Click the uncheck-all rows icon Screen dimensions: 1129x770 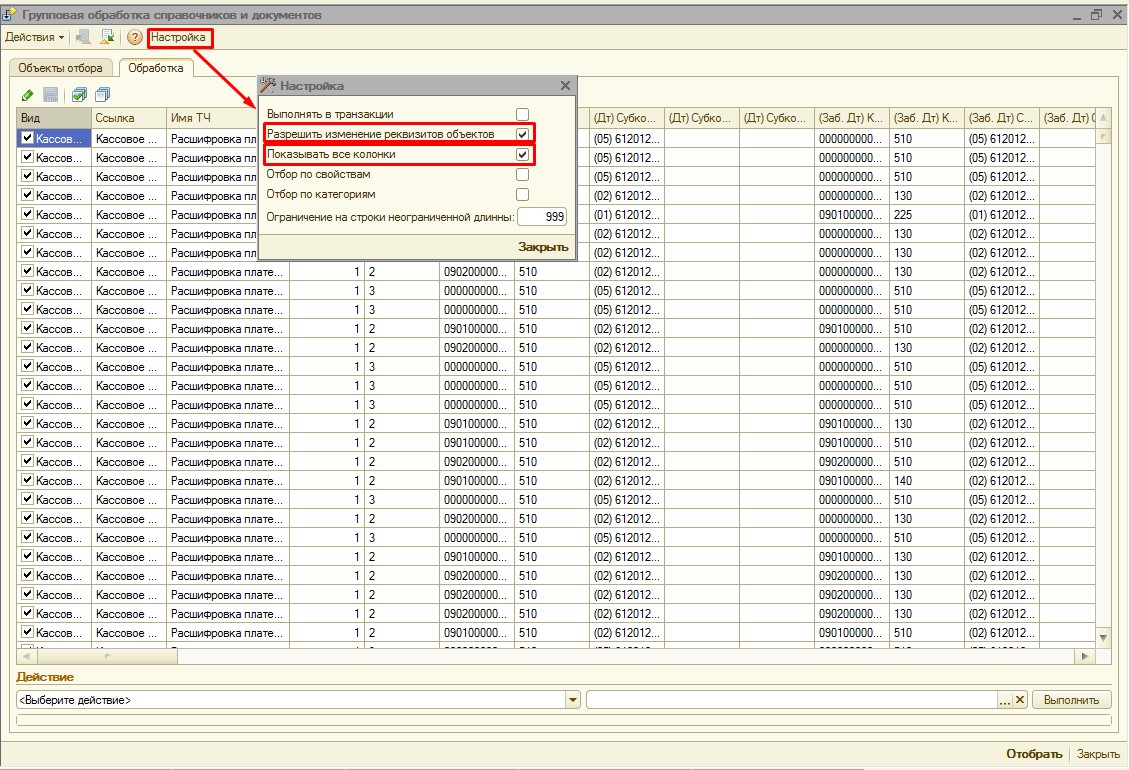[x=102, y=95]
